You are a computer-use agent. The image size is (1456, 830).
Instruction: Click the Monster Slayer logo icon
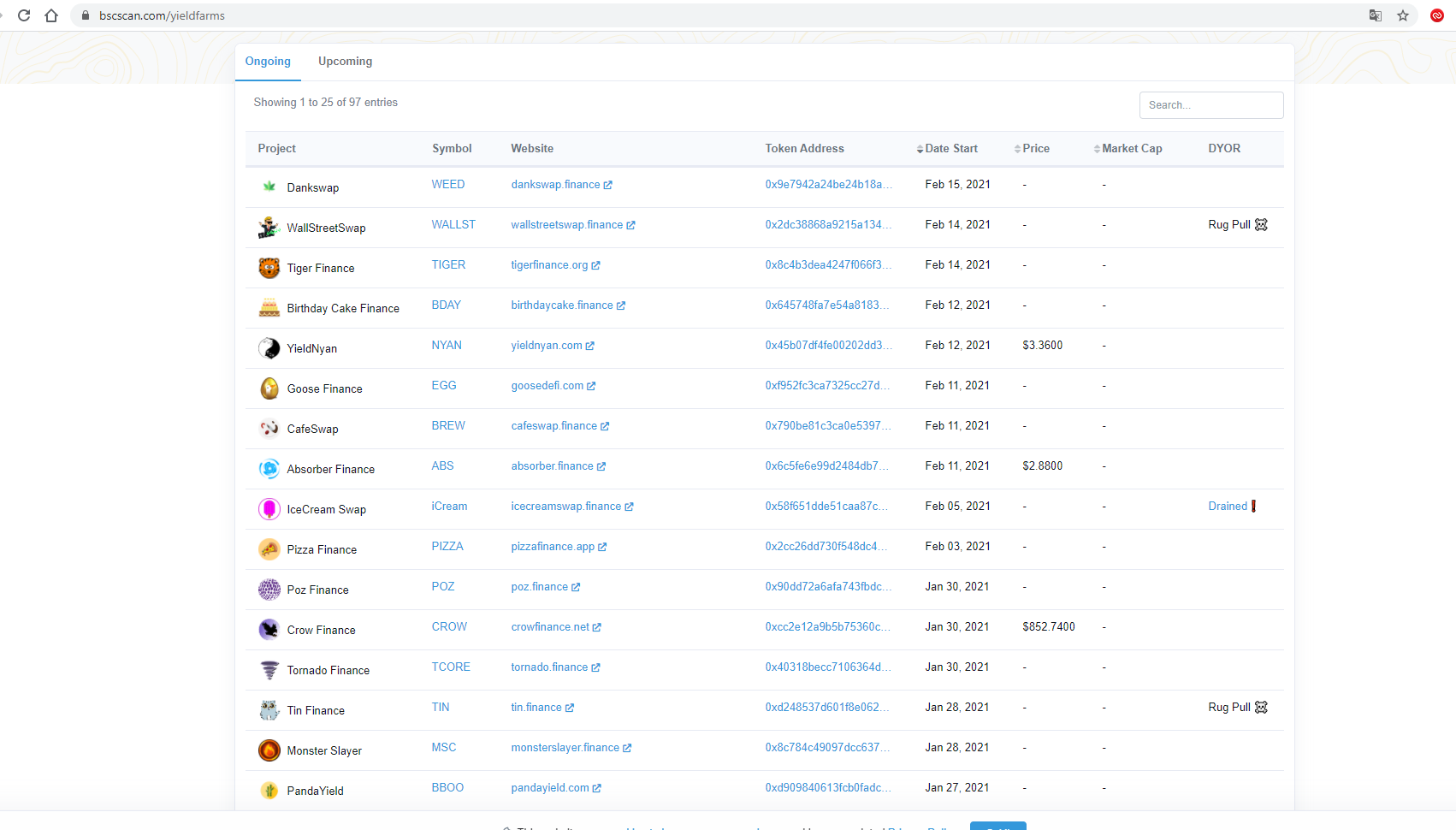point(269,750)
